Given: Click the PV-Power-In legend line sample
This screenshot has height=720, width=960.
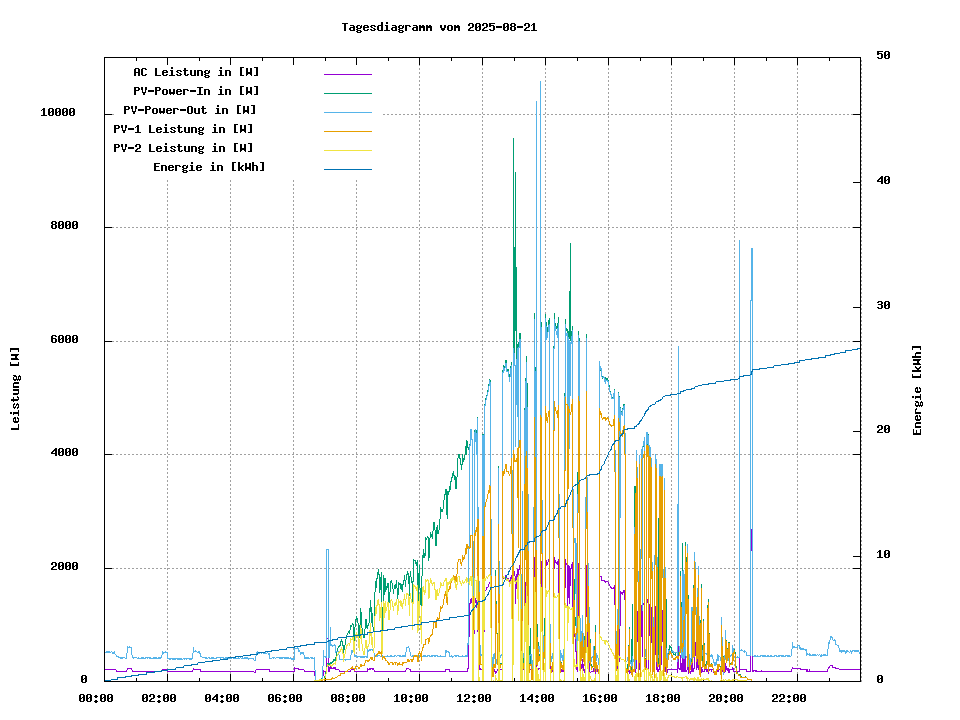Looking at the screenshot, I should tap(347, 92).
